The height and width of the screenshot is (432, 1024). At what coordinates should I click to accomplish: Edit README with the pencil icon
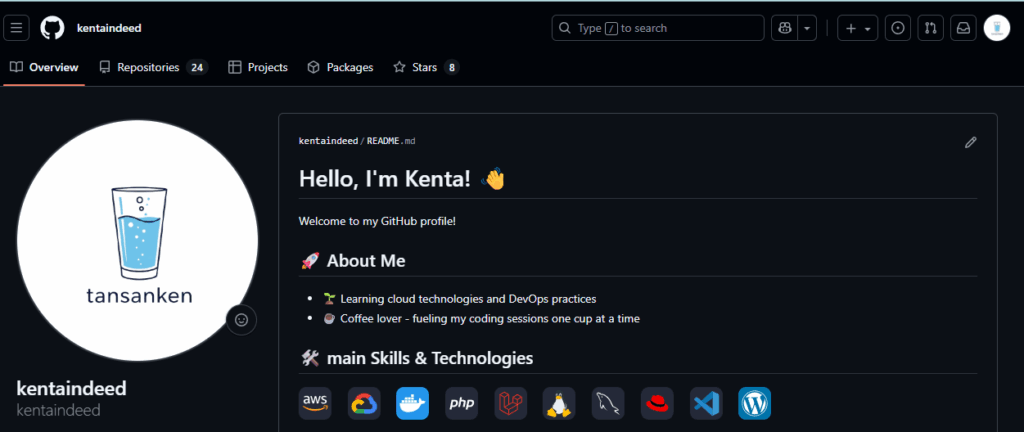point(970,143)
